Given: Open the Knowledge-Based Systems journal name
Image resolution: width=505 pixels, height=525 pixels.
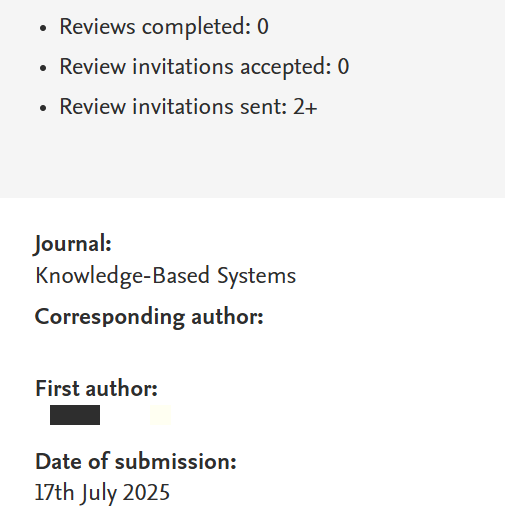Looking at the screenshot, I should 165,276.
